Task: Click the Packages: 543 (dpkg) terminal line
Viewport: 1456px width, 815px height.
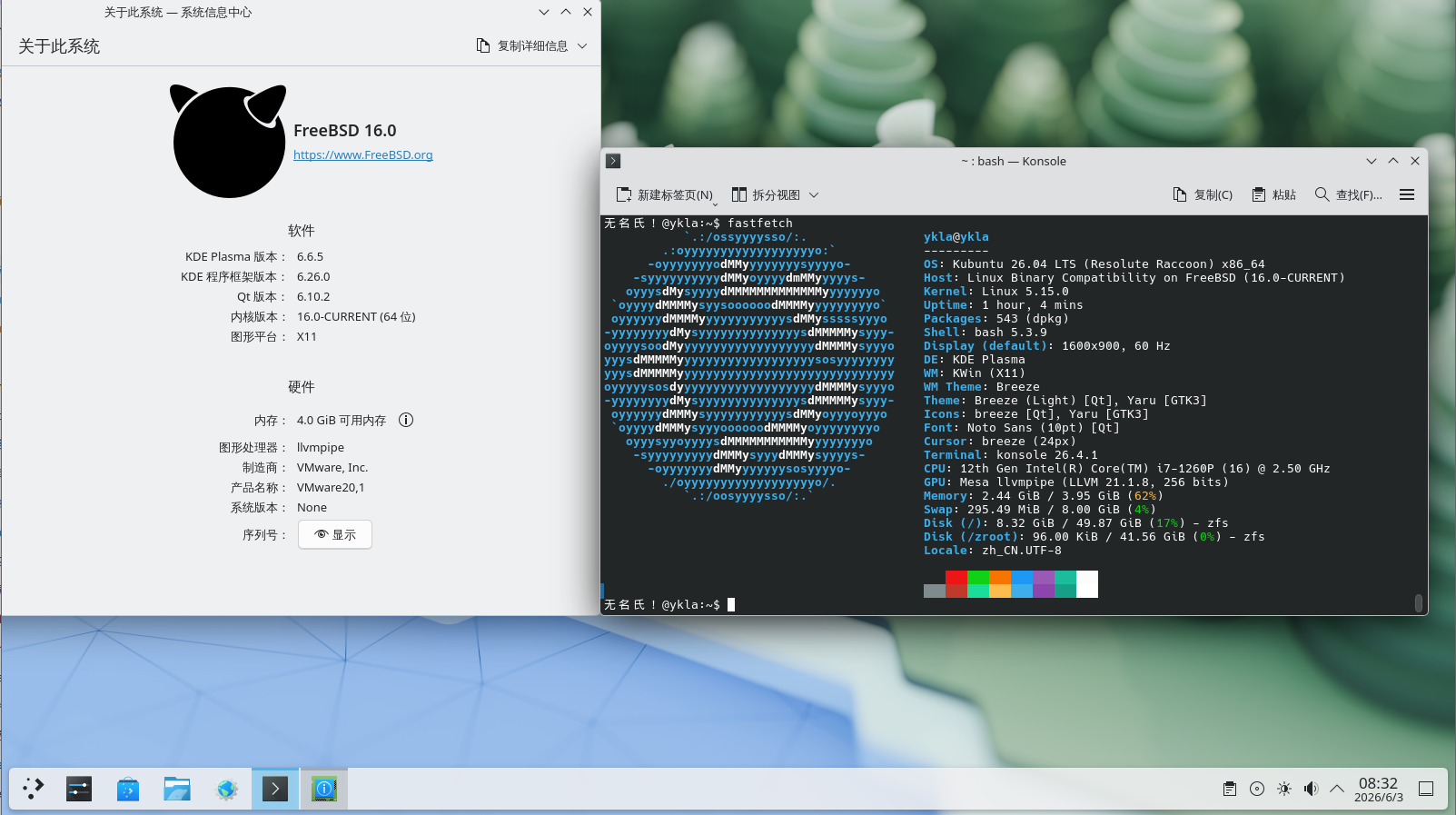Action: [x=996, y=319]
